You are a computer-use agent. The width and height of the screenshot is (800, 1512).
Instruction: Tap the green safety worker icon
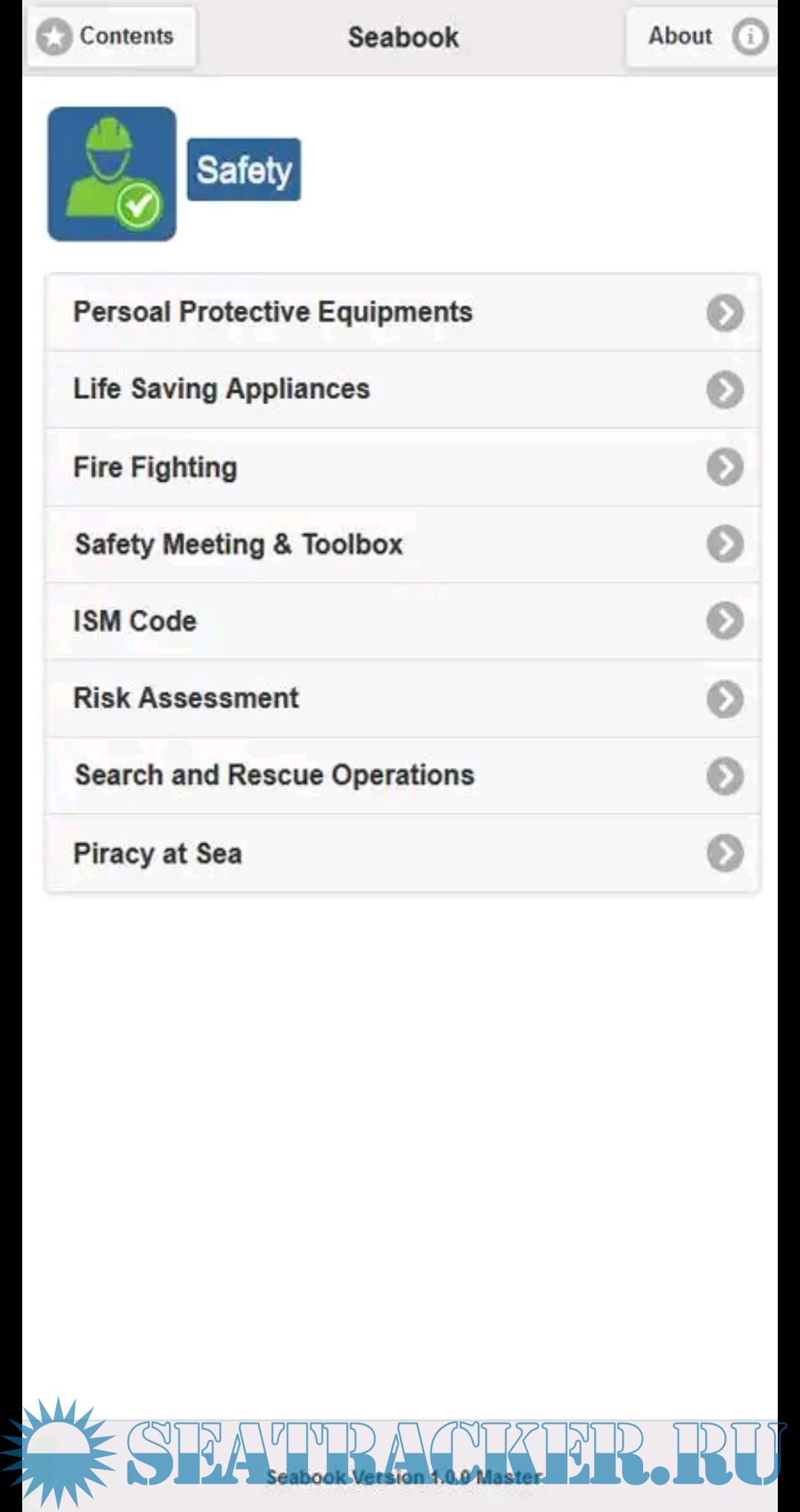(112, 174)
